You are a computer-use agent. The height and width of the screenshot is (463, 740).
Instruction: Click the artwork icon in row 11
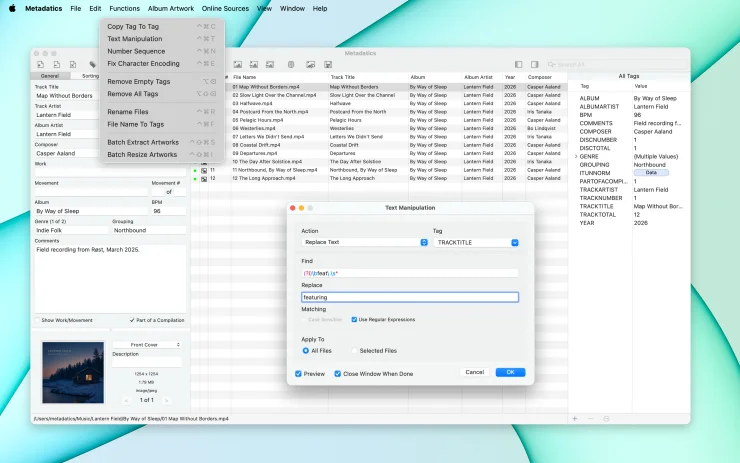click(204, 170)
